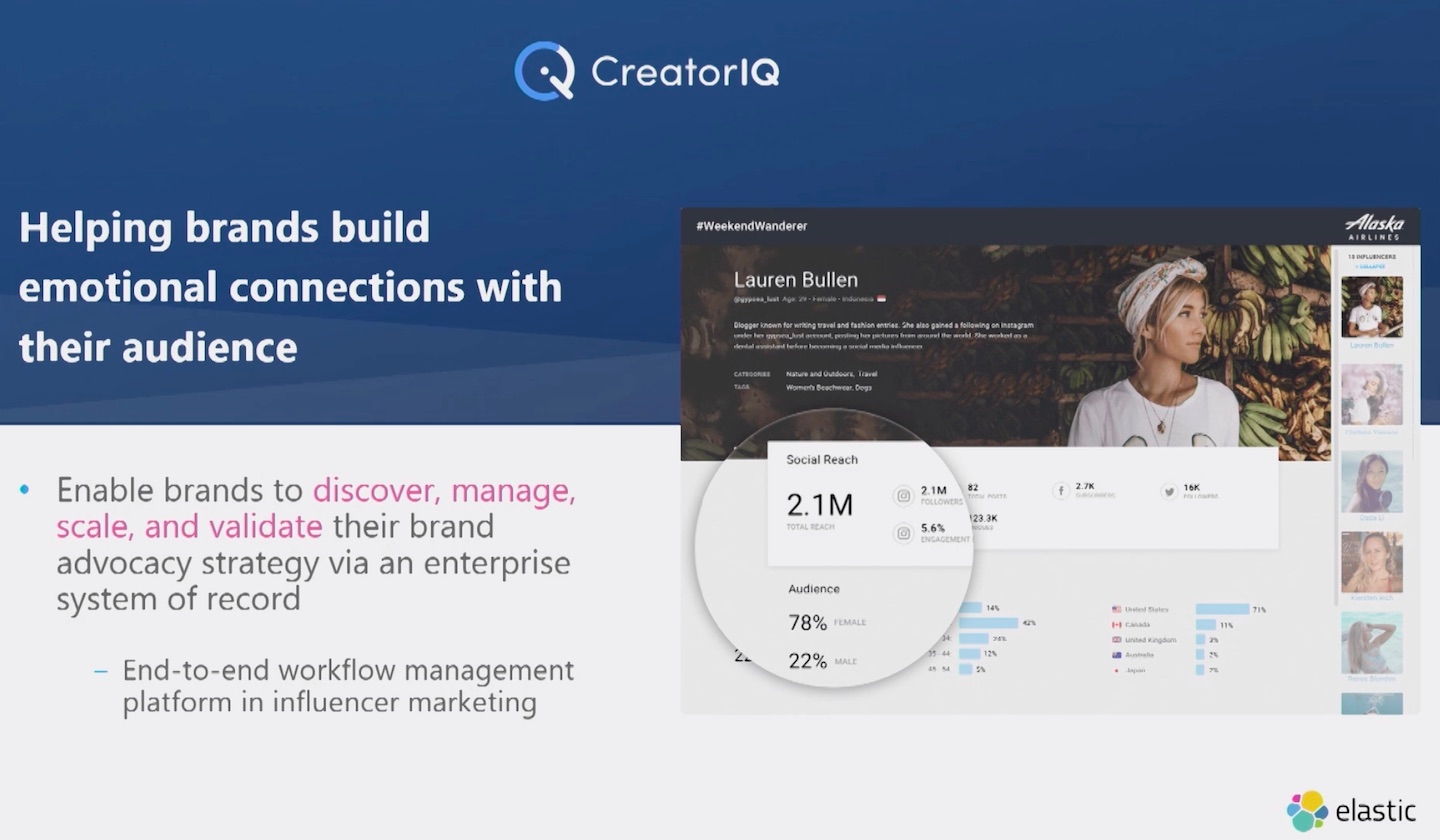This screenshot has height=840, width=1440.
Task: Select the second influencer thumbnail in pink tones
Action: [x=1372, y=394]
